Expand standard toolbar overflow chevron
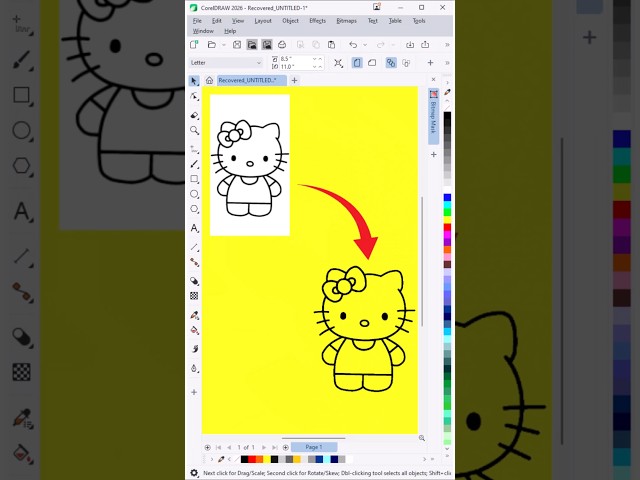The height and width of the screenshot is (480, 640). coord(447,44)
